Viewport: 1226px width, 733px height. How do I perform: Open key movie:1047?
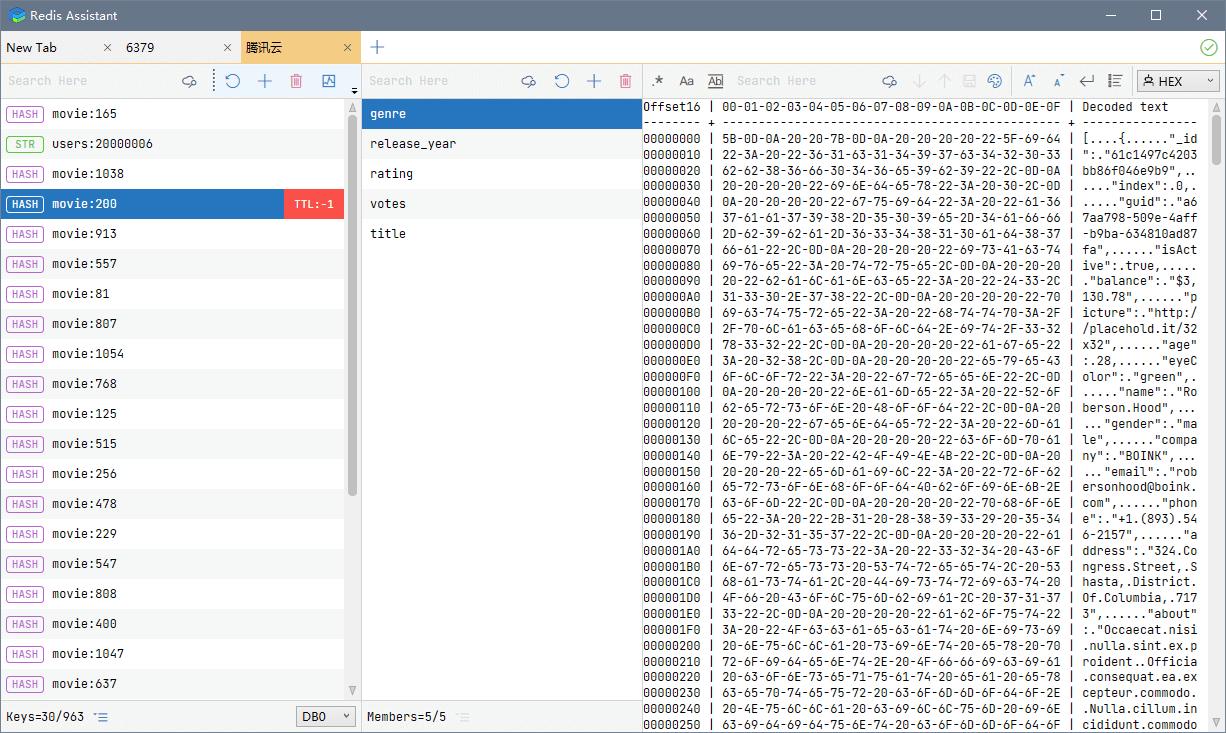tap(172, 654)
